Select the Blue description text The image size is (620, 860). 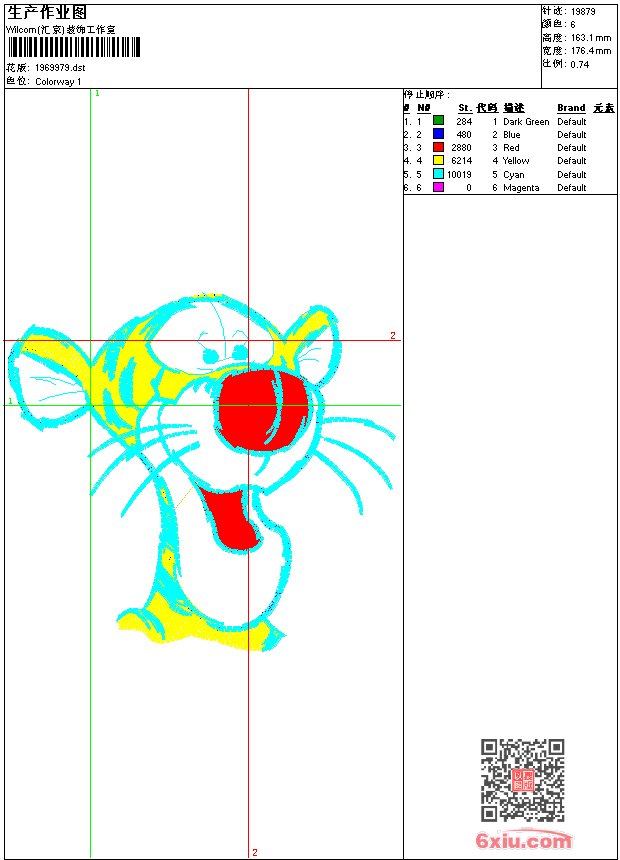(x=512, y=135)
